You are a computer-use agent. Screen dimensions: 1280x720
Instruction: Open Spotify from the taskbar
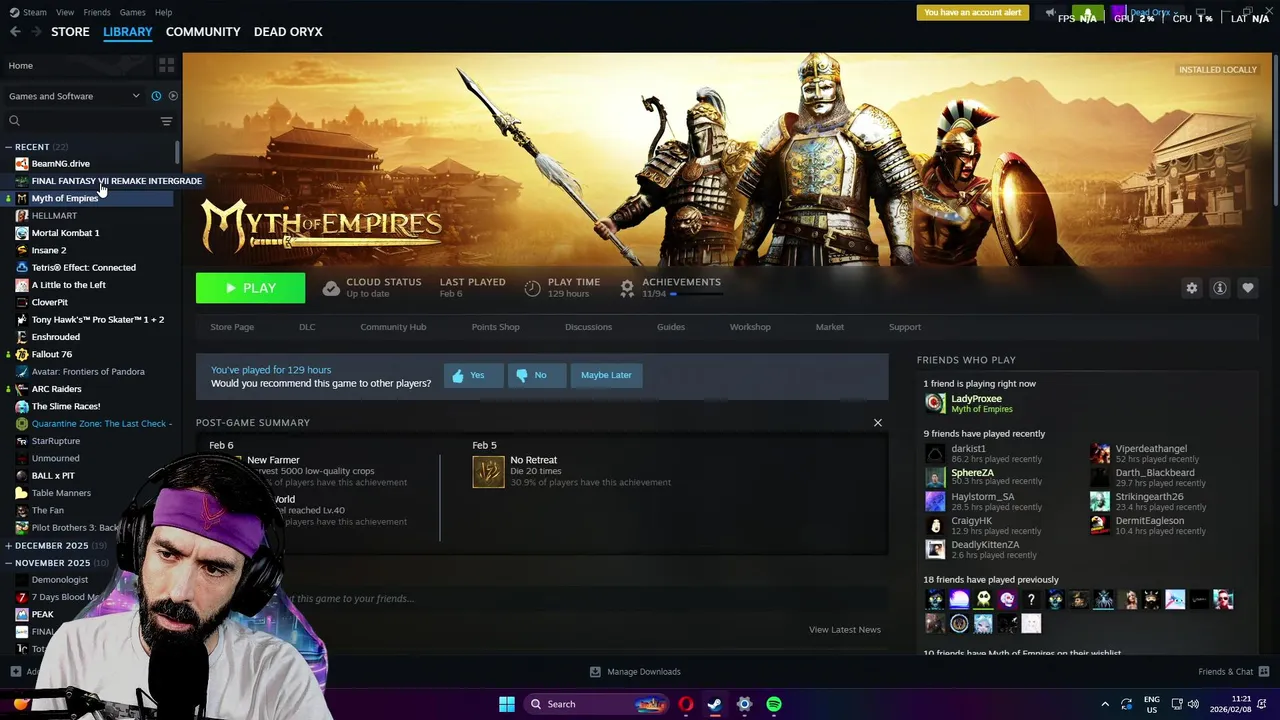(774, 704)
